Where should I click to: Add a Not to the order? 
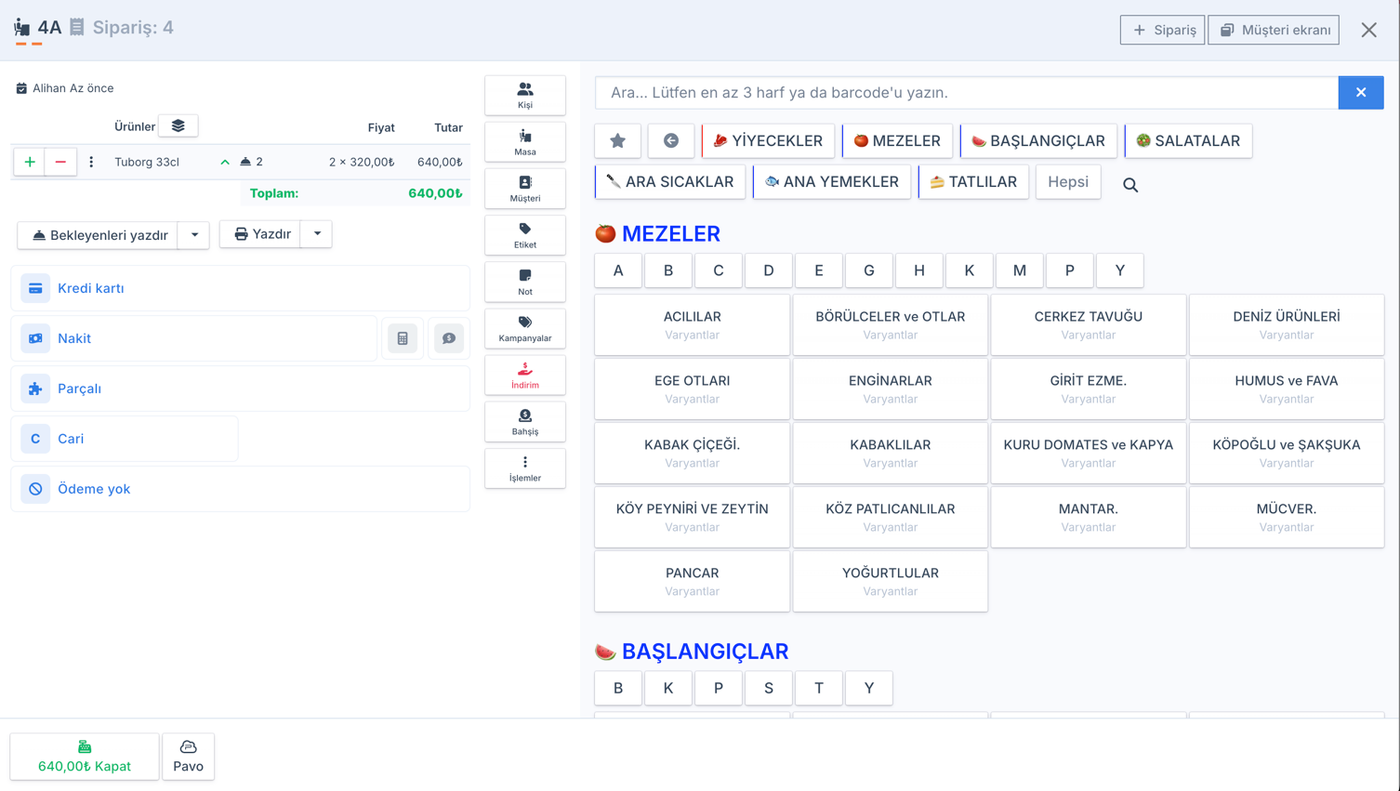525,282
